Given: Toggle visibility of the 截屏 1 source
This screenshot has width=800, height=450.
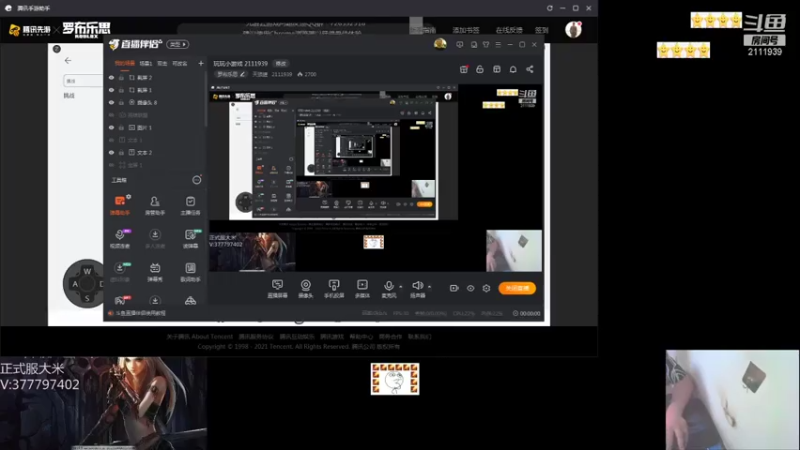Looking at the screenshot, I should coord(111,90).
